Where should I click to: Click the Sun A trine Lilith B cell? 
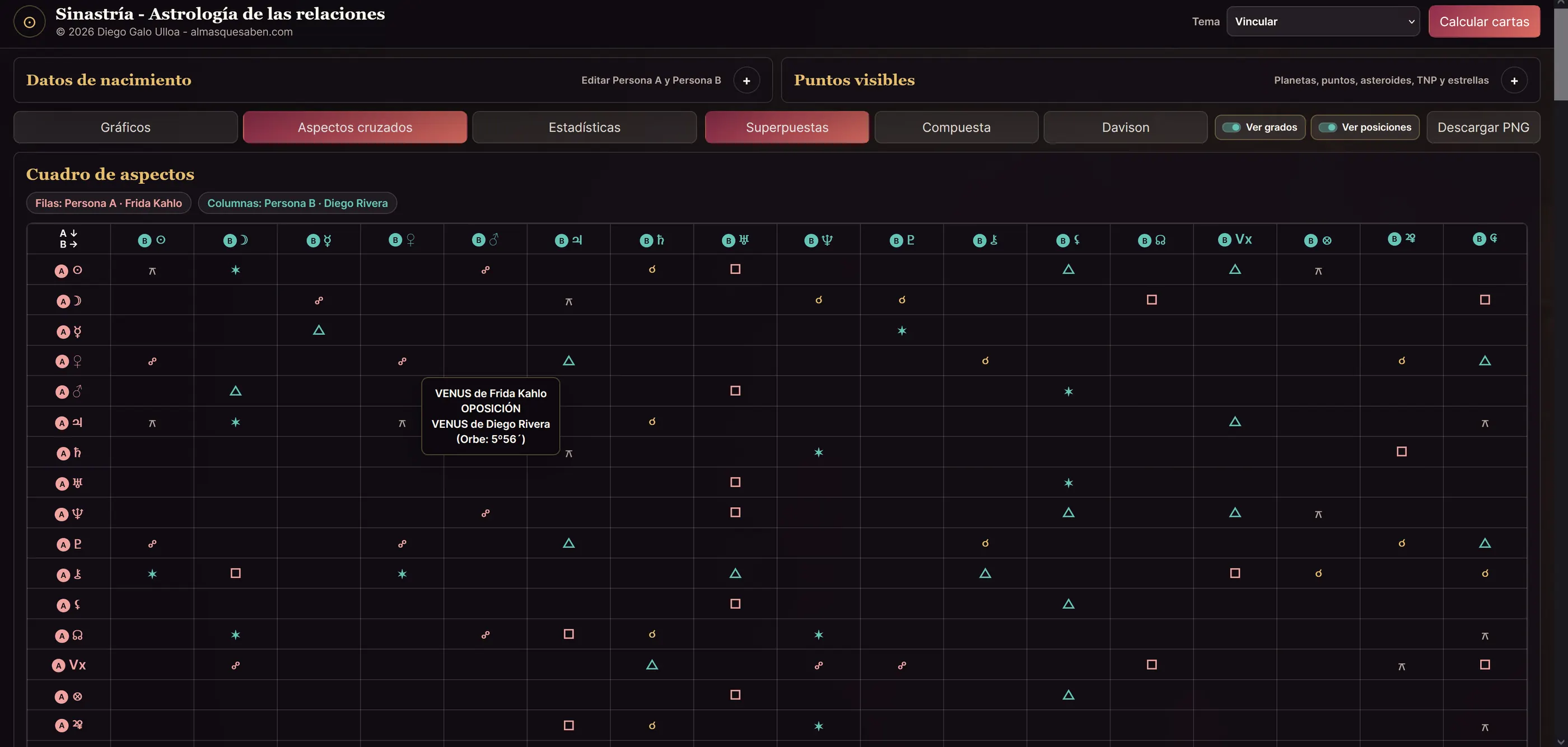tap(1068, 269)
